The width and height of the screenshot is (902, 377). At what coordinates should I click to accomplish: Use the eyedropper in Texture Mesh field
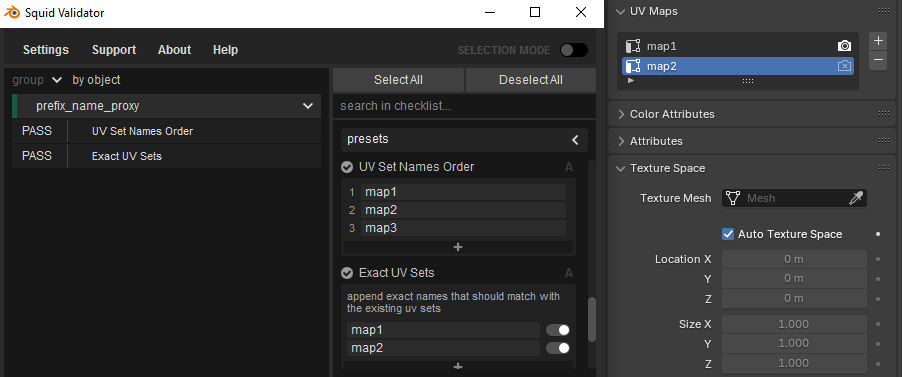coord(856,198)
